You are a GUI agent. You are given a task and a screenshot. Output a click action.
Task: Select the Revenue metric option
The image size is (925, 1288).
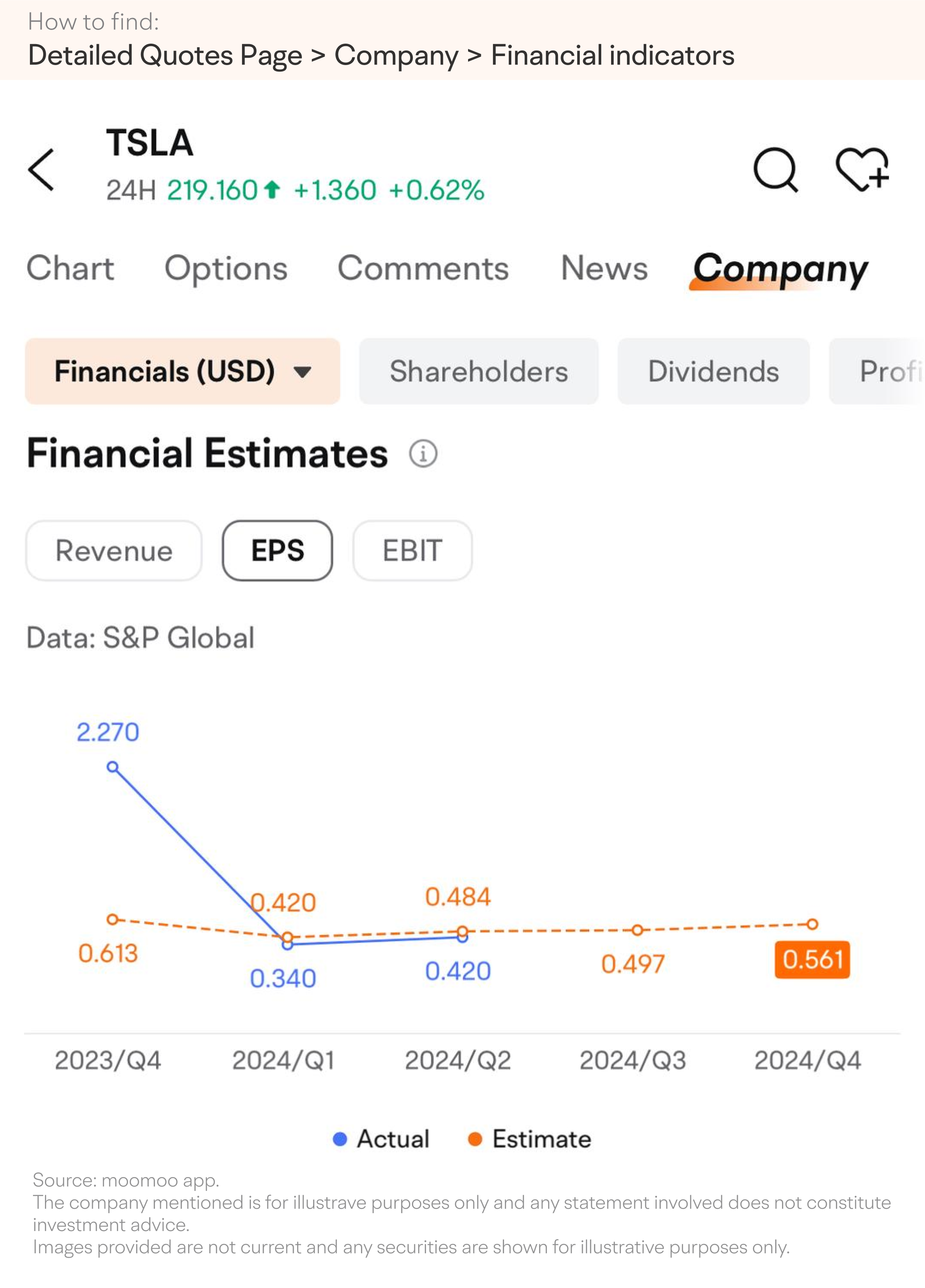pyautogui.click(x=113, y=550)
